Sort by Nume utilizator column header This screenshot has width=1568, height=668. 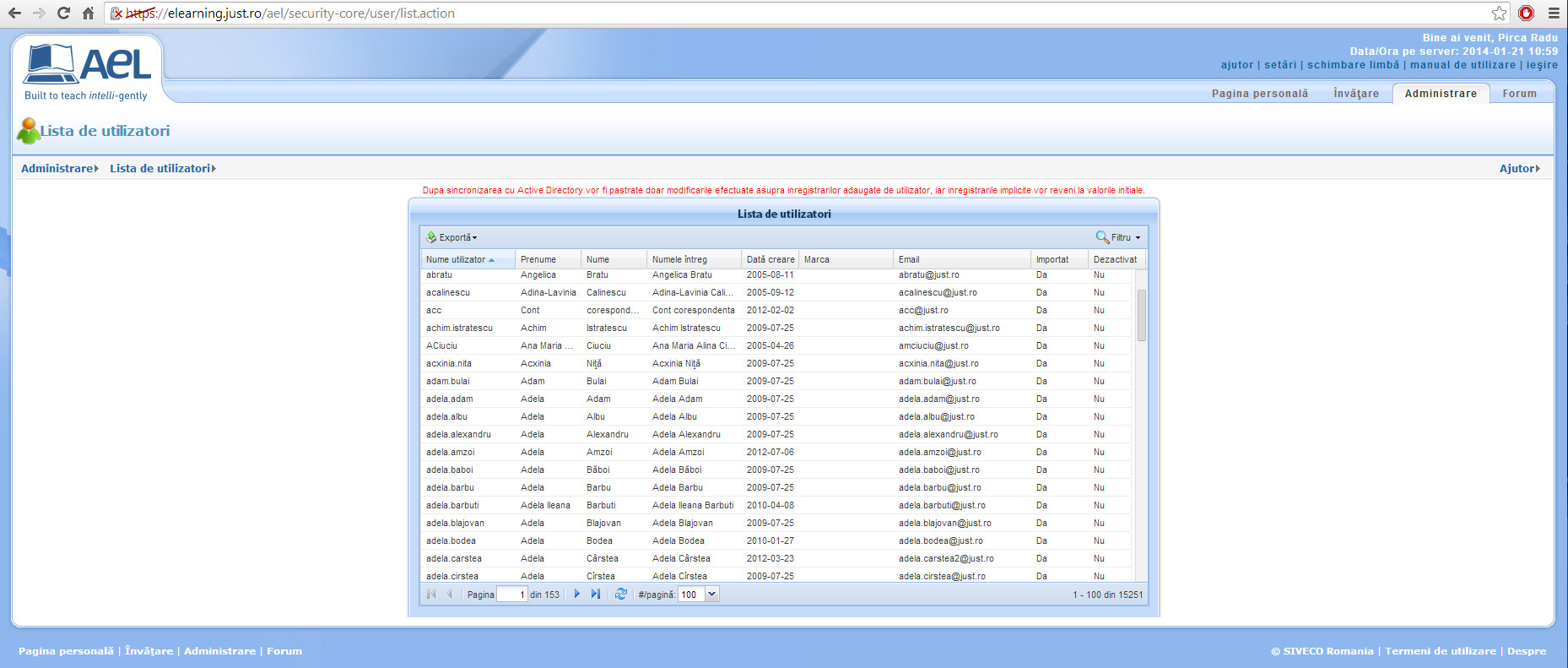coord(456,259)
